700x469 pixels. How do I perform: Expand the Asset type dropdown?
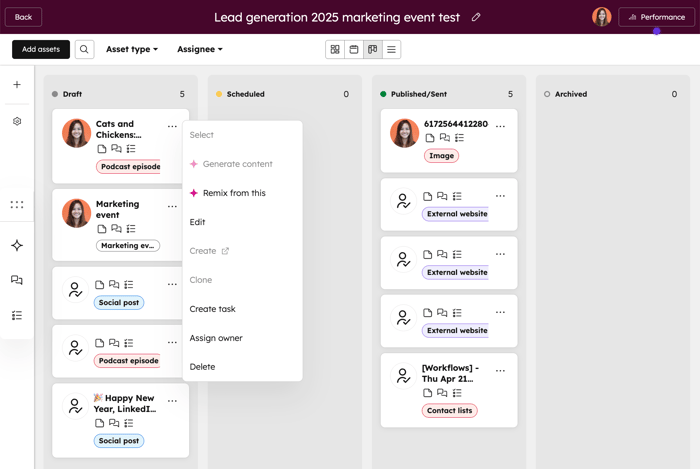pos(132,49)
